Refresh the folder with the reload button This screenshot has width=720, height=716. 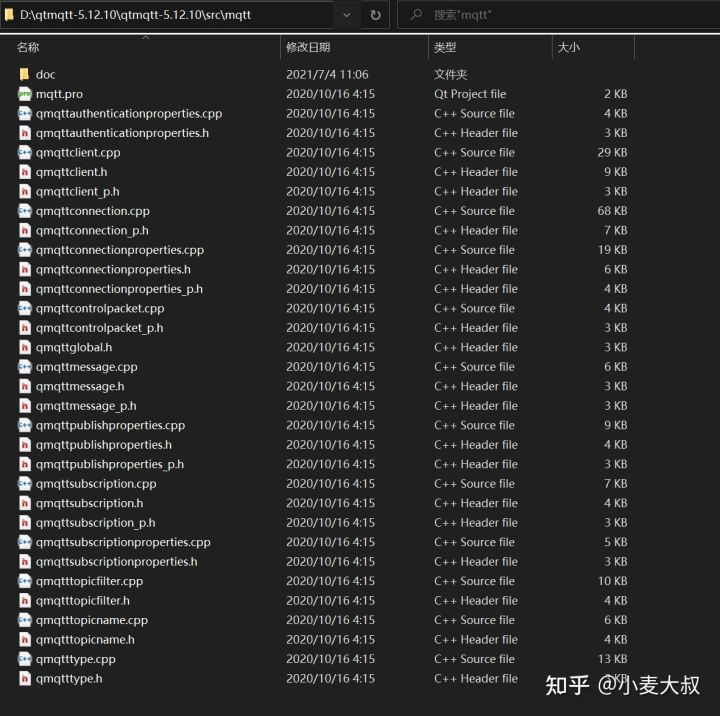point(375,15)
